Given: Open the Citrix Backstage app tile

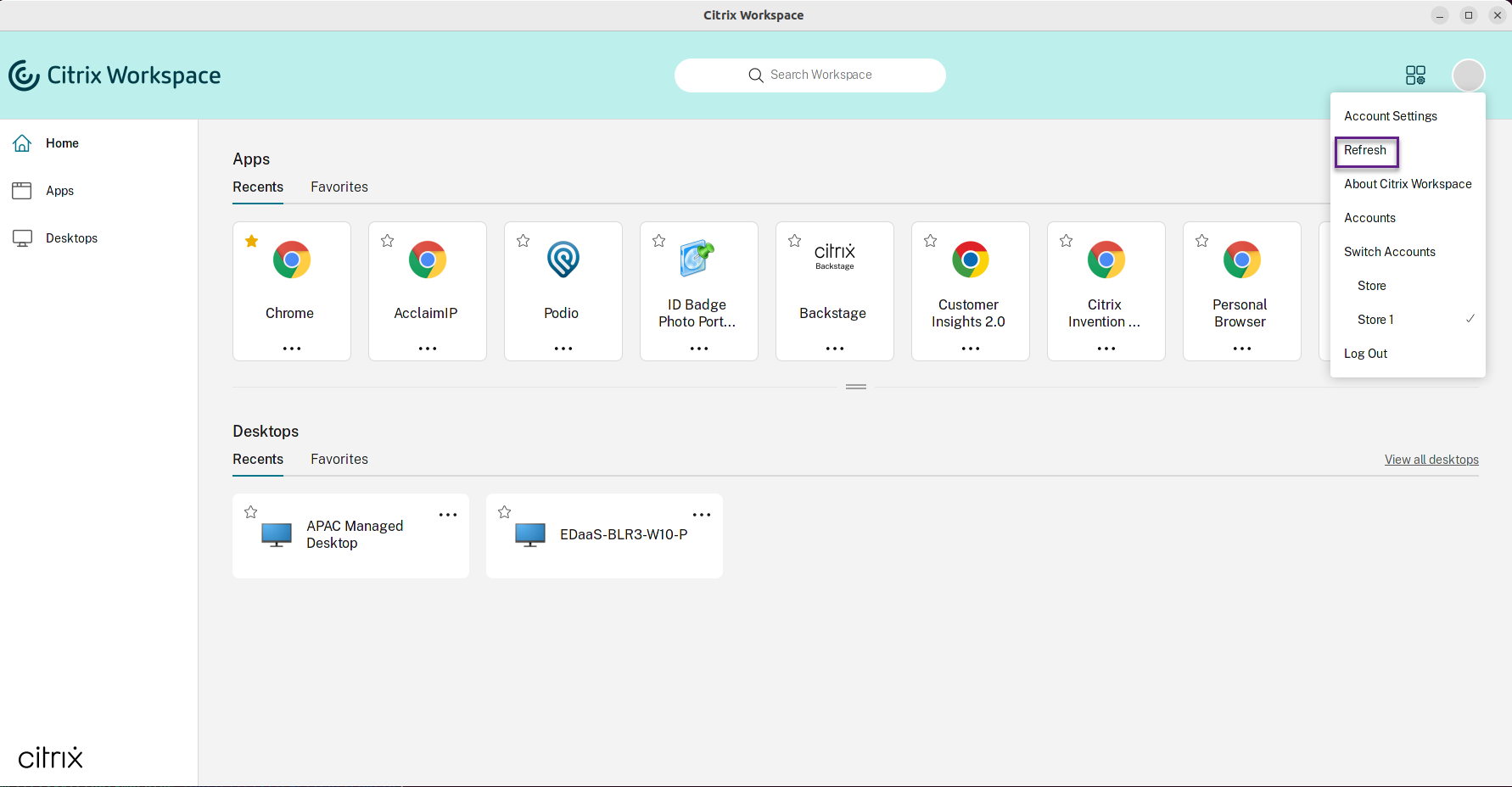Looking at the screenshot, I should click(x=834, y=291).
